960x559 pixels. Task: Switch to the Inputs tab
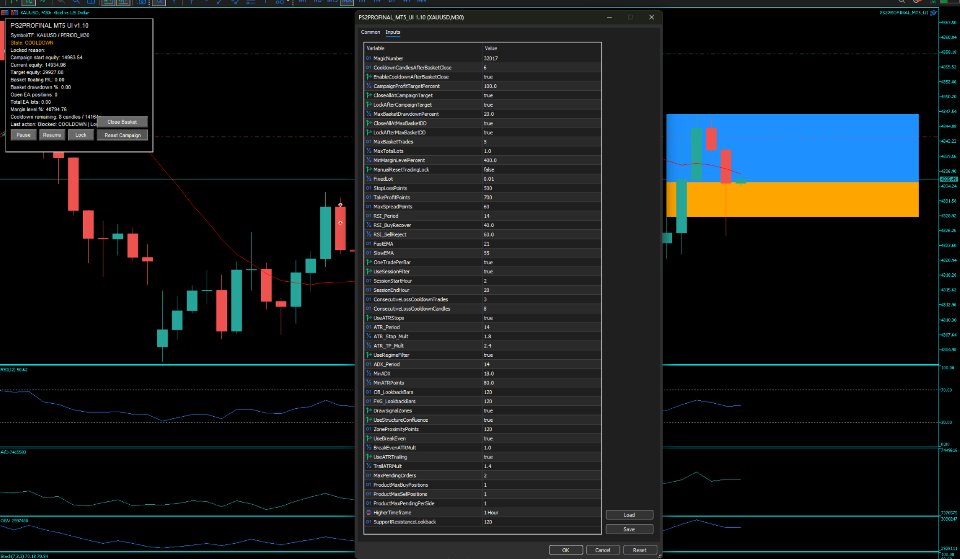click(x=393, y=32)
